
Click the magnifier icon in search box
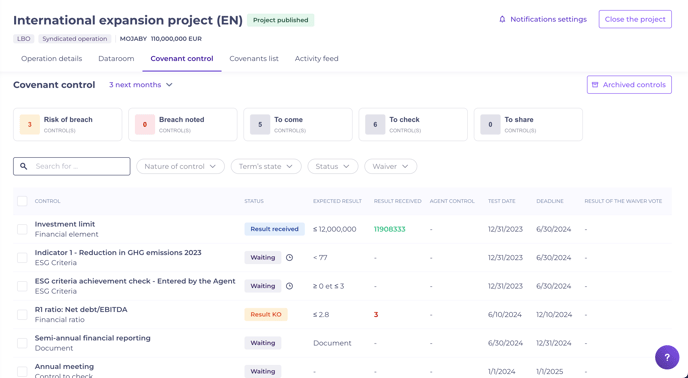pyautogui.click(x=24, y=166)
